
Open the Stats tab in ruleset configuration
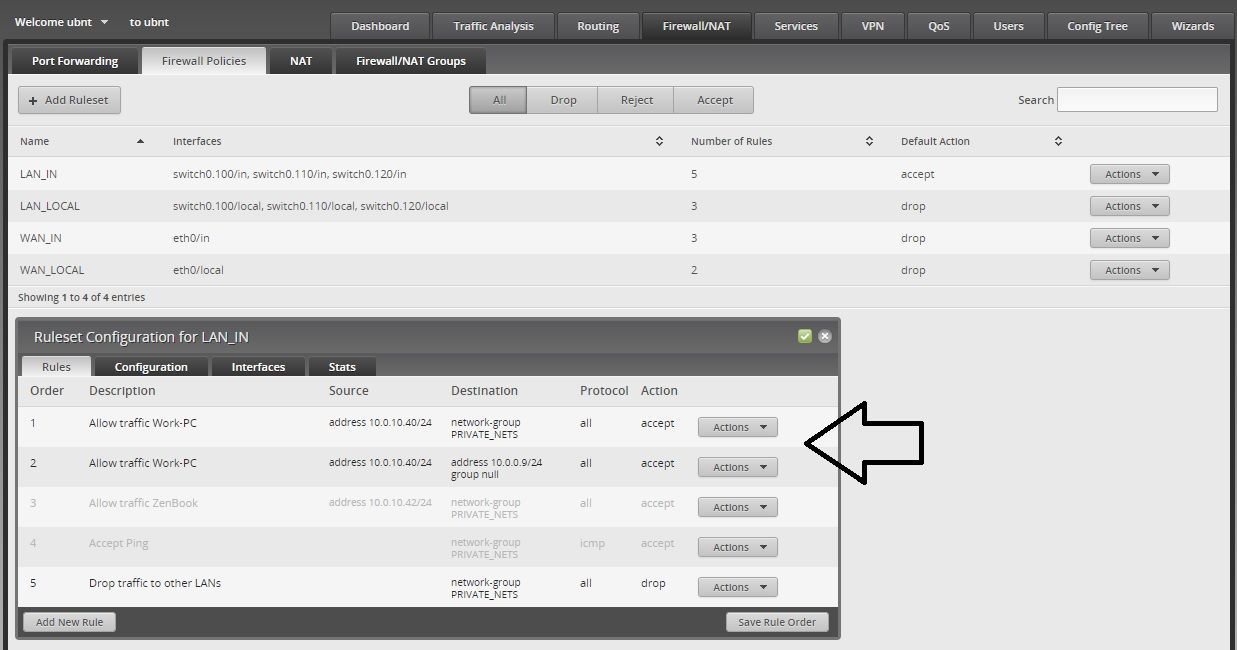(342, 367)
